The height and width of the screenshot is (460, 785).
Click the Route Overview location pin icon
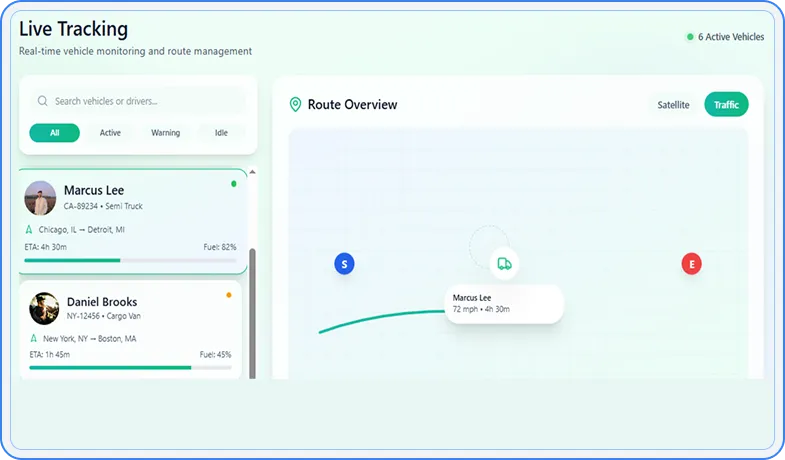tap(295, 105)
